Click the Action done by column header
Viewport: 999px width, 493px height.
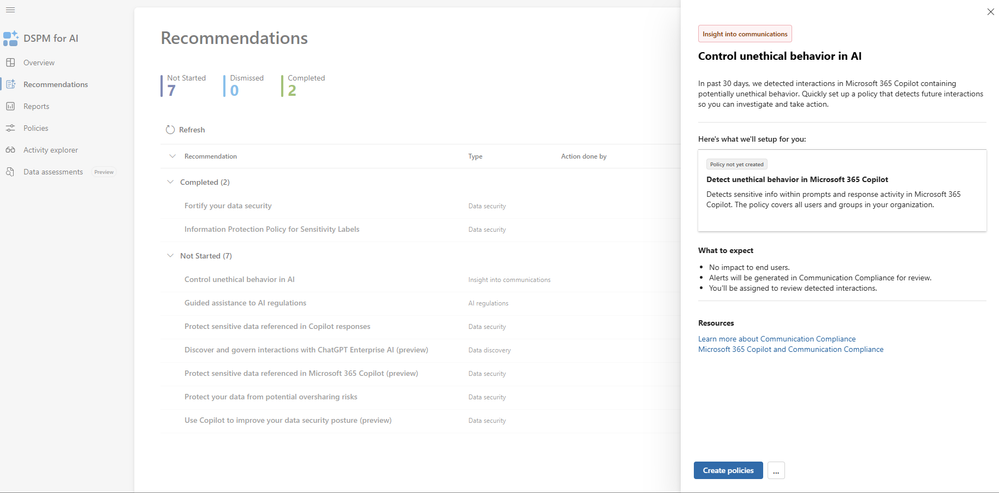[584, 156]
